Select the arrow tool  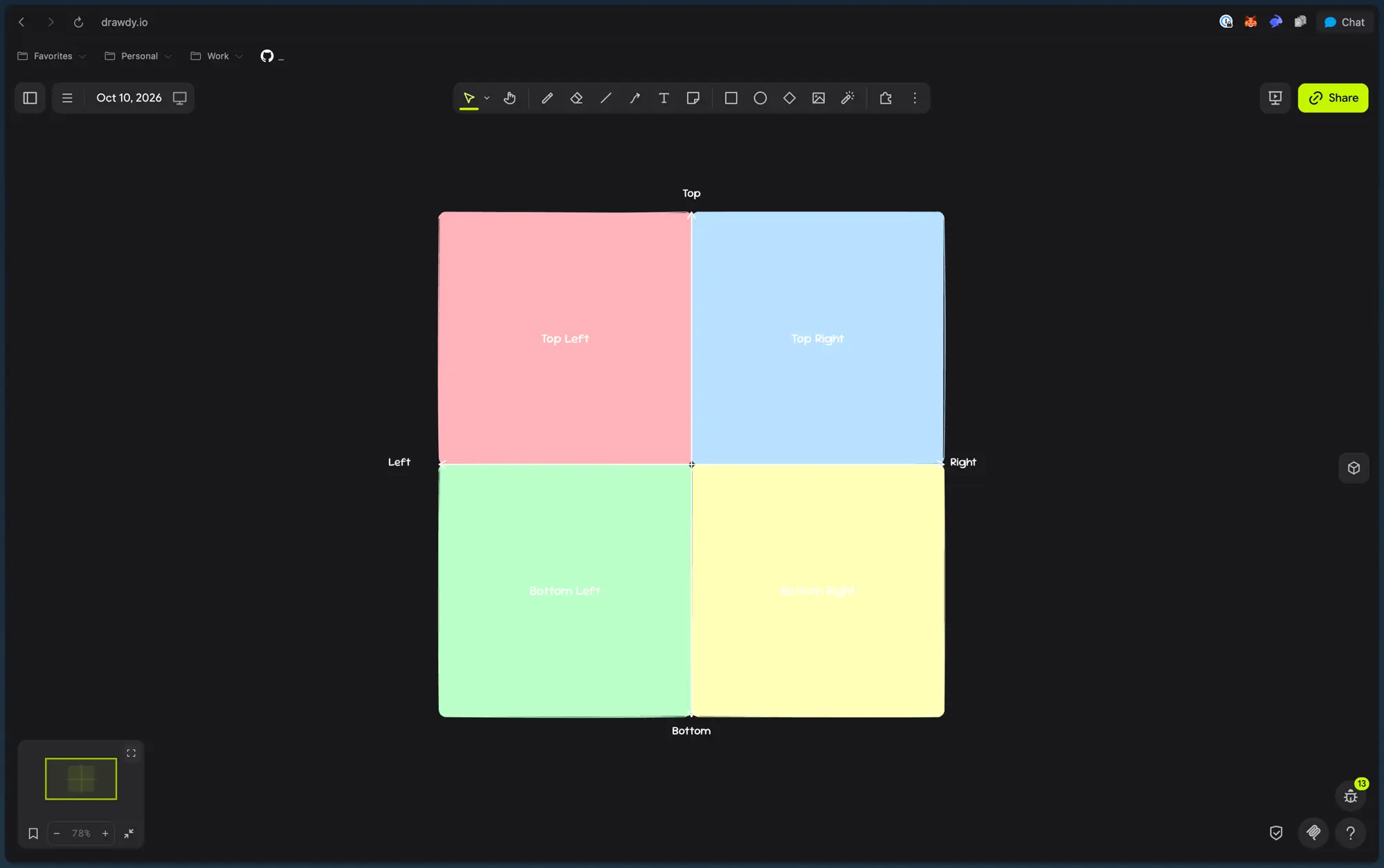(635, 98)
